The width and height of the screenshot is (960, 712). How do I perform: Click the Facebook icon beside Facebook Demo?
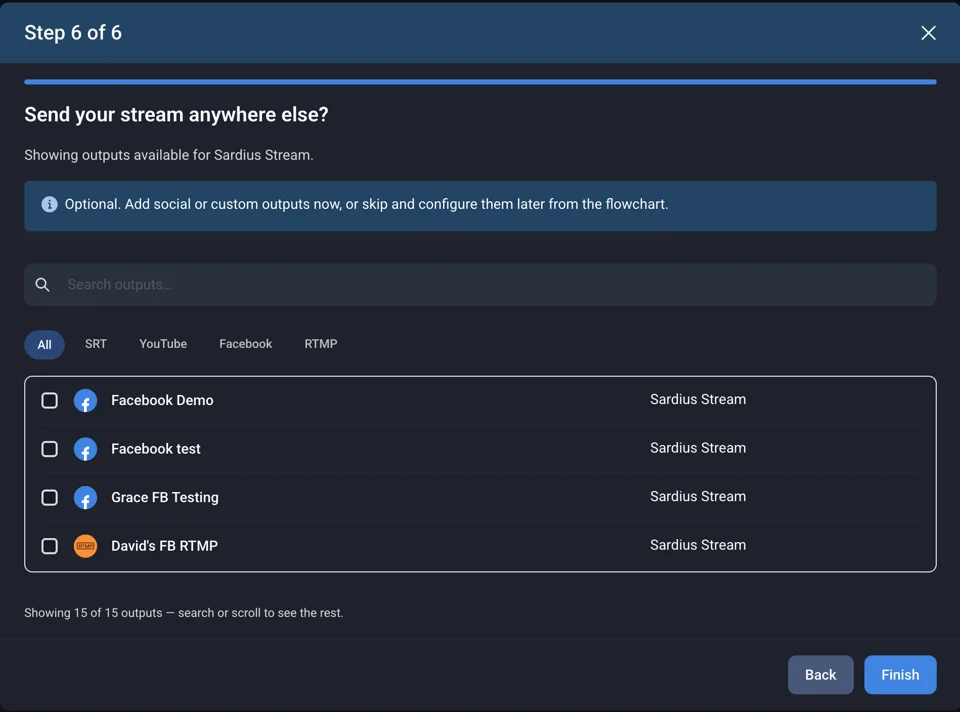85,400
